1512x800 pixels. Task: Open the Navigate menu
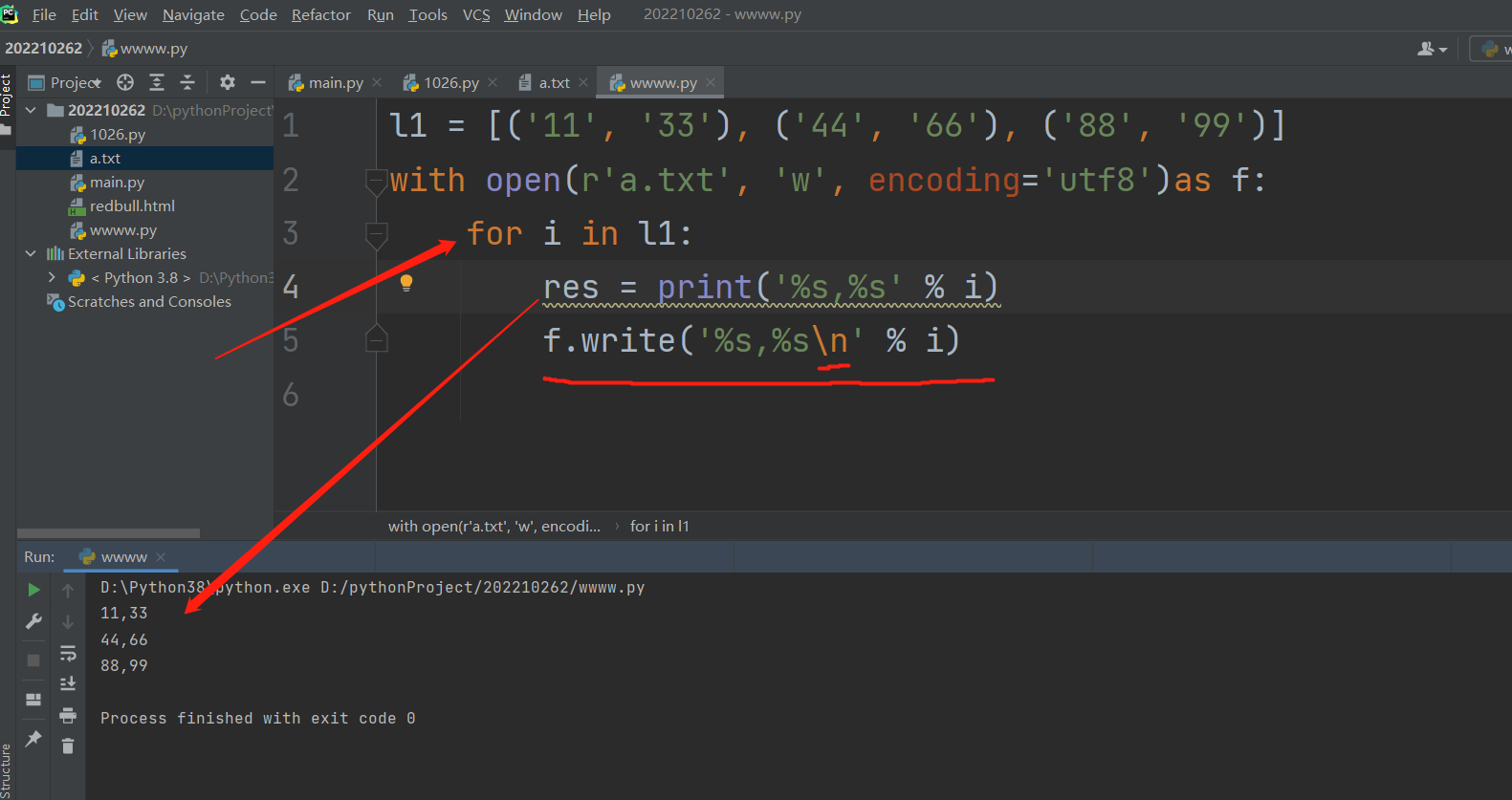(x=193, y=14)
